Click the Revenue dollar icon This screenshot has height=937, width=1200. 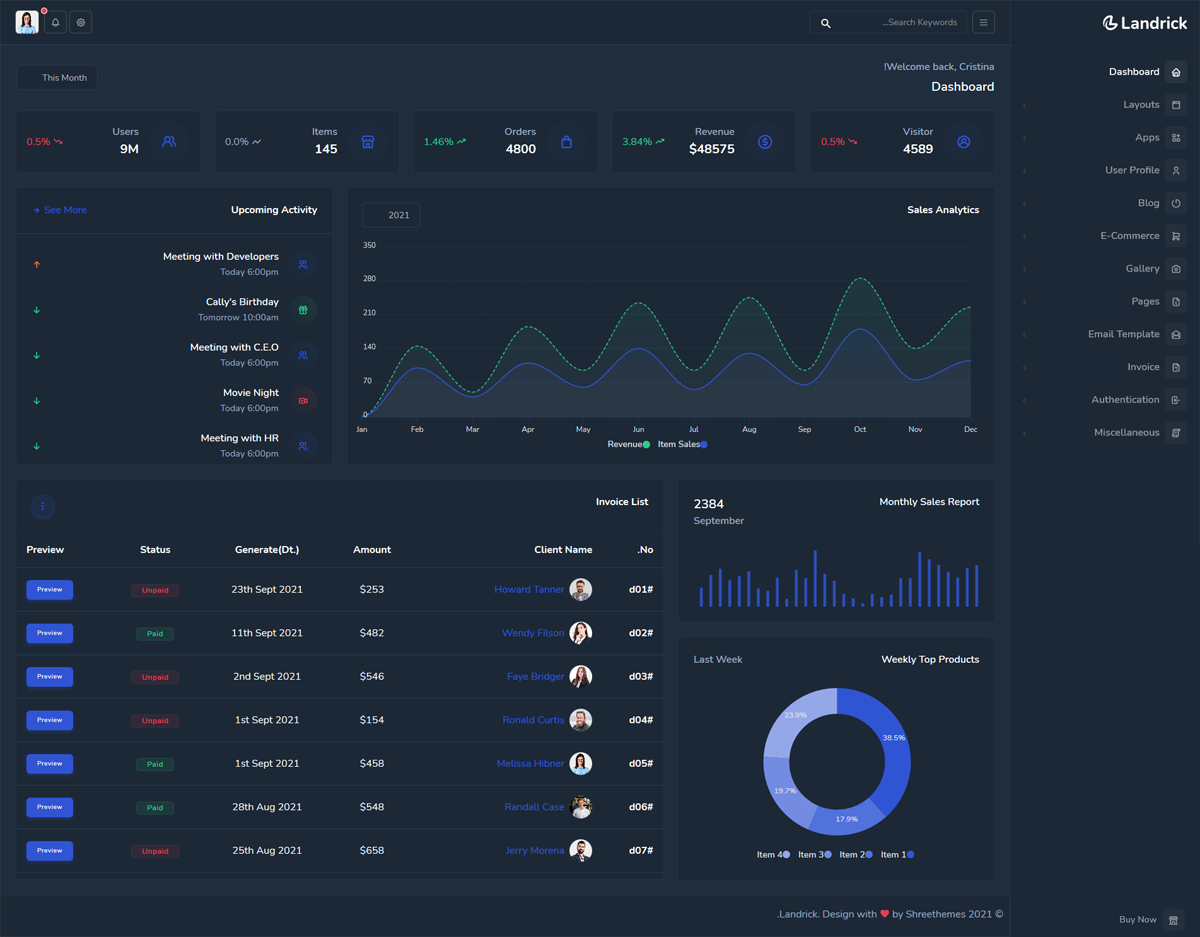[765, 142]
